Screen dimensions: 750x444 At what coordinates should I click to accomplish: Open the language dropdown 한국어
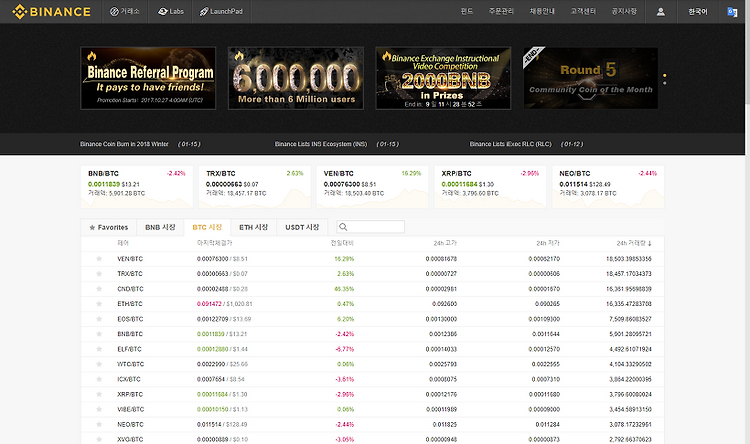click(x=697, y=11)
